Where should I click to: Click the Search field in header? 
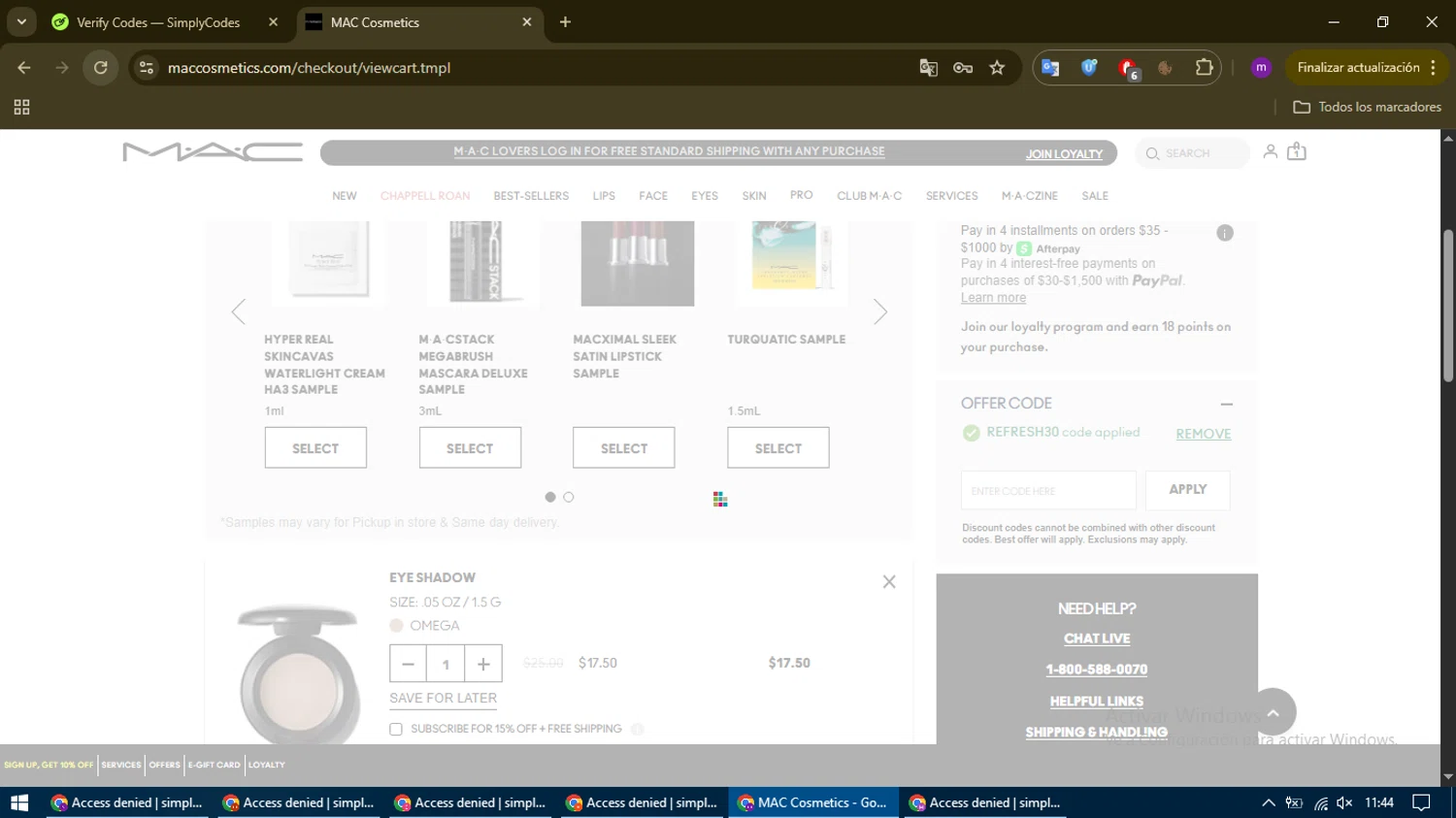(x=1193, y=153)
